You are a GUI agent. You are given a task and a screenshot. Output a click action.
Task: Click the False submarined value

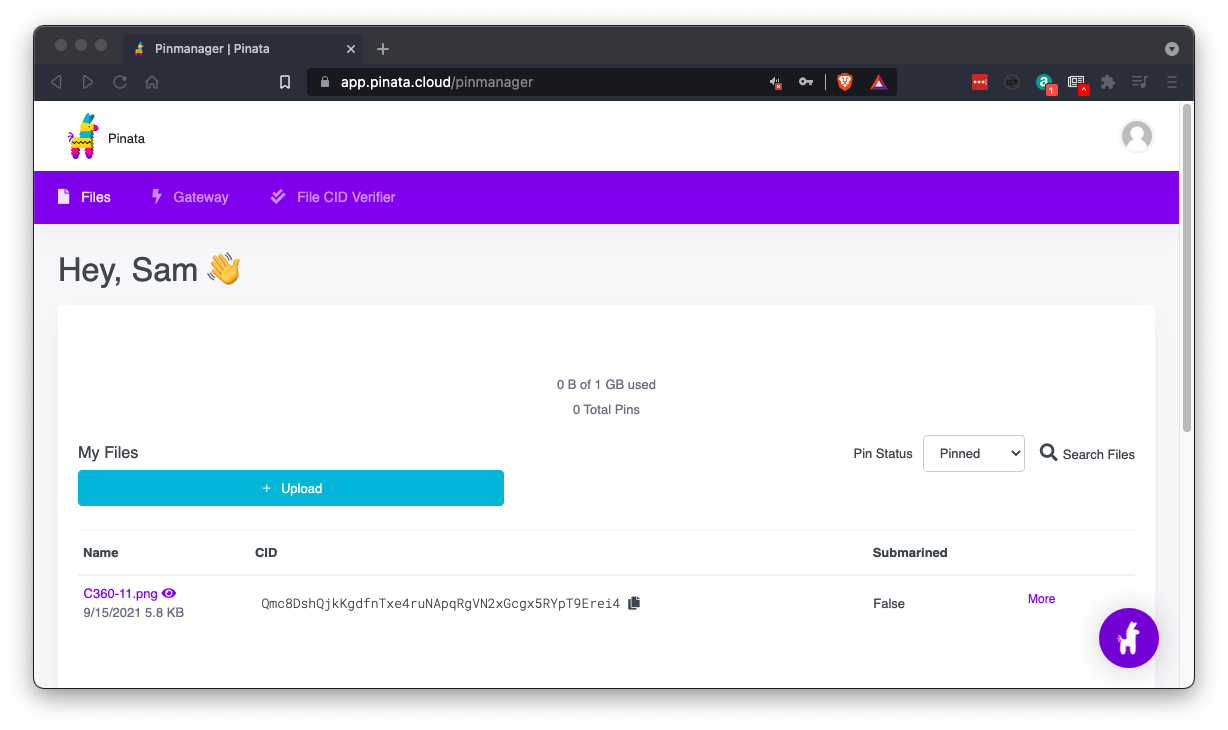[889, 603]
